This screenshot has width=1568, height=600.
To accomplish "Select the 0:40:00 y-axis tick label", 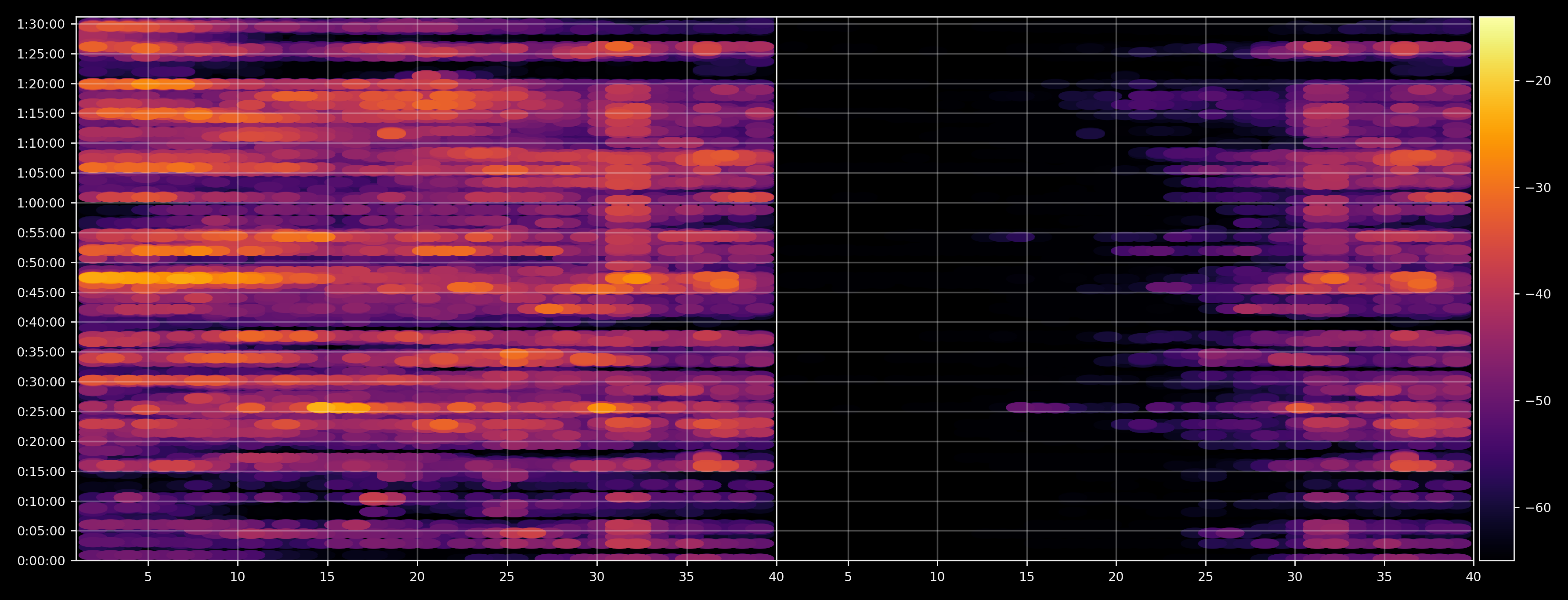I will [41, 322].
